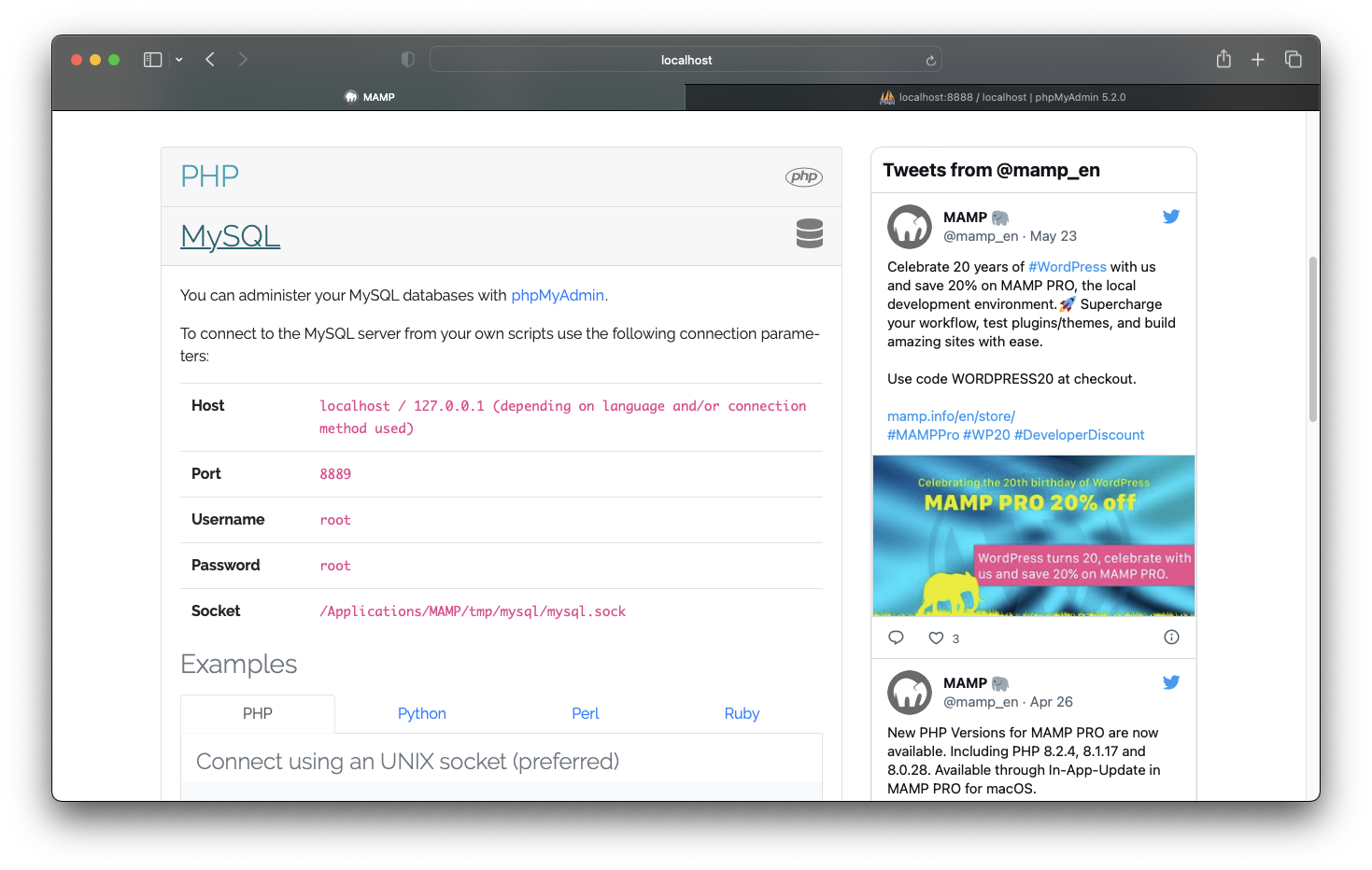Like the tweet with heart icon
This screenshot has width=1372, height=870.
point(936,638)
